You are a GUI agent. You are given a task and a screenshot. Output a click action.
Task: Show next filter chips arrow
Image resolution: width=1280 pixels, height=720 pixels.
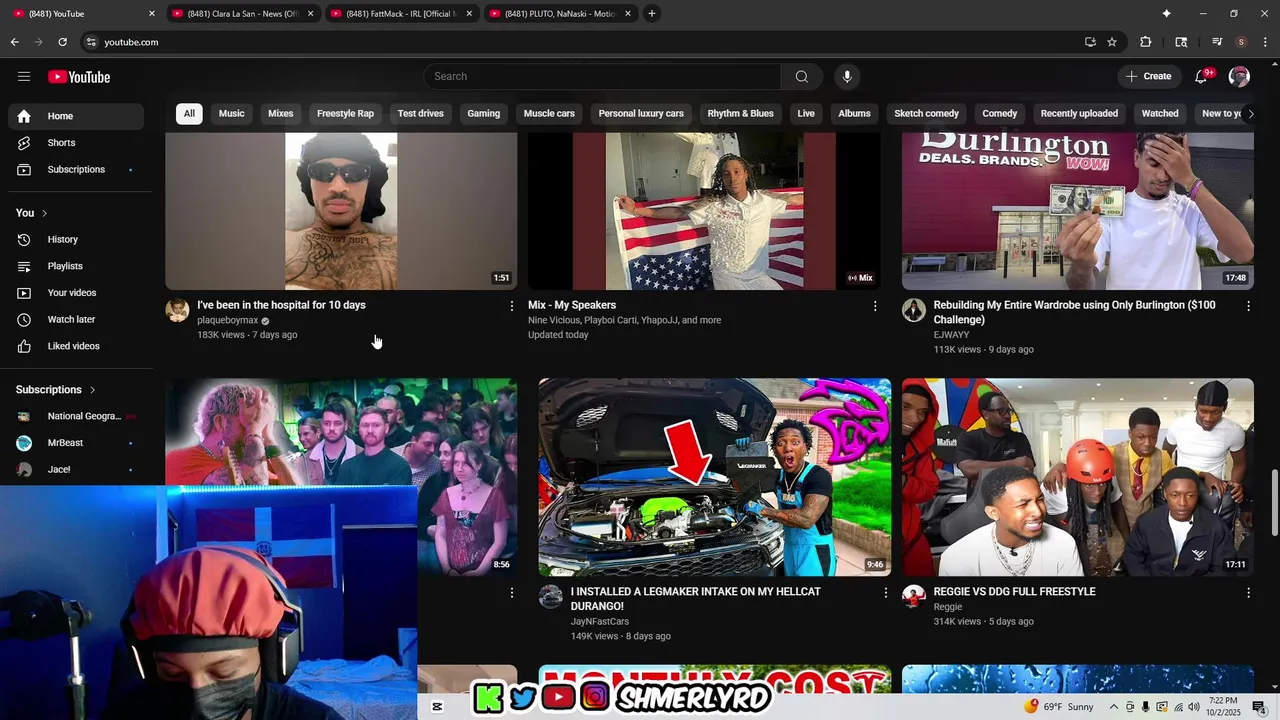pyautogui.click(x=1250, y=114)
